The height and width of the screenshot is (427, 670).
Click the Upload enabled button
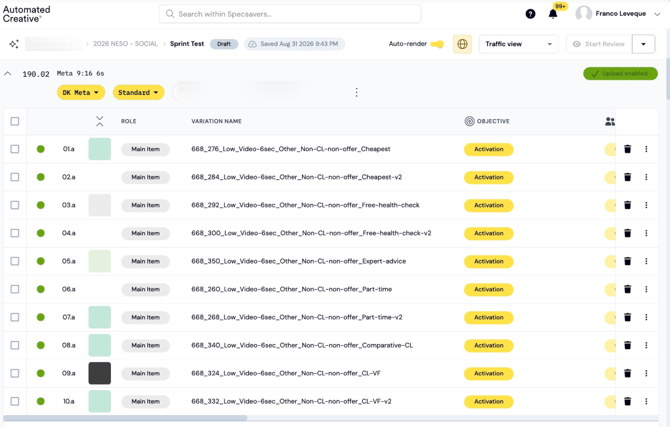[x=620, y=74]
